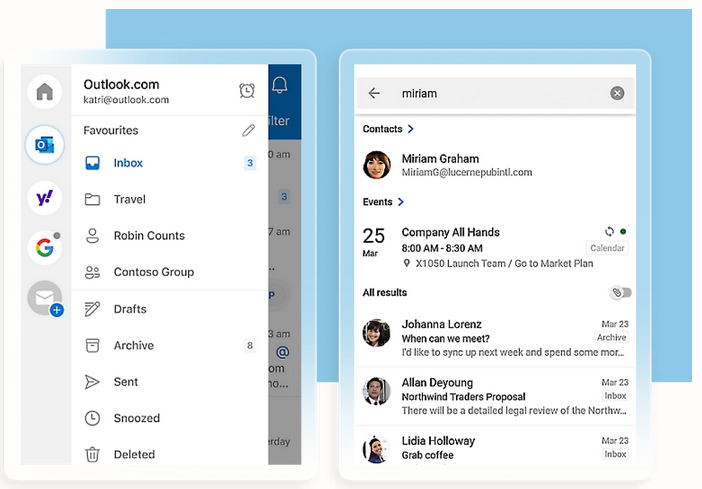Tap the Home icon in the account sidebar
Screen dimensions: 702x489
(x=45, y=92)
